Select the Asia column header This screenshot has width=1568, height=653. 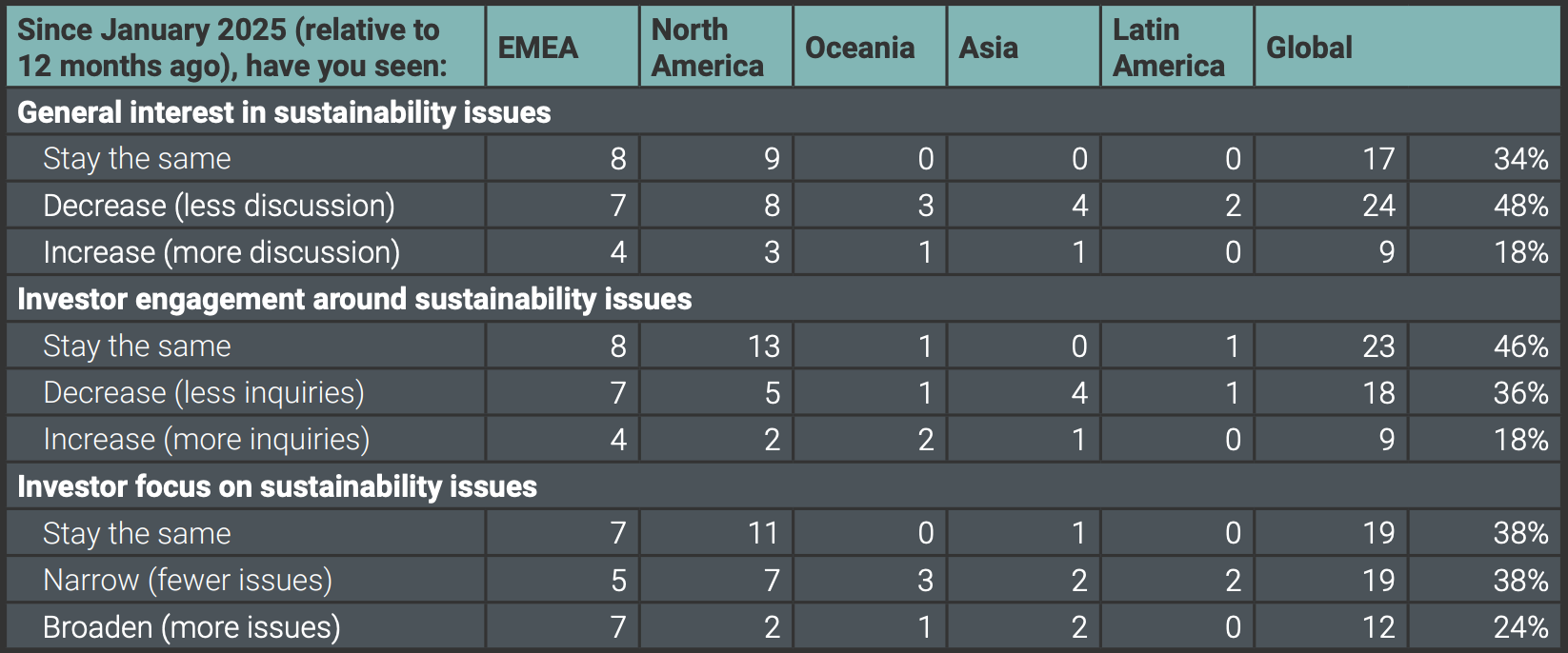[x=989, y=48]
